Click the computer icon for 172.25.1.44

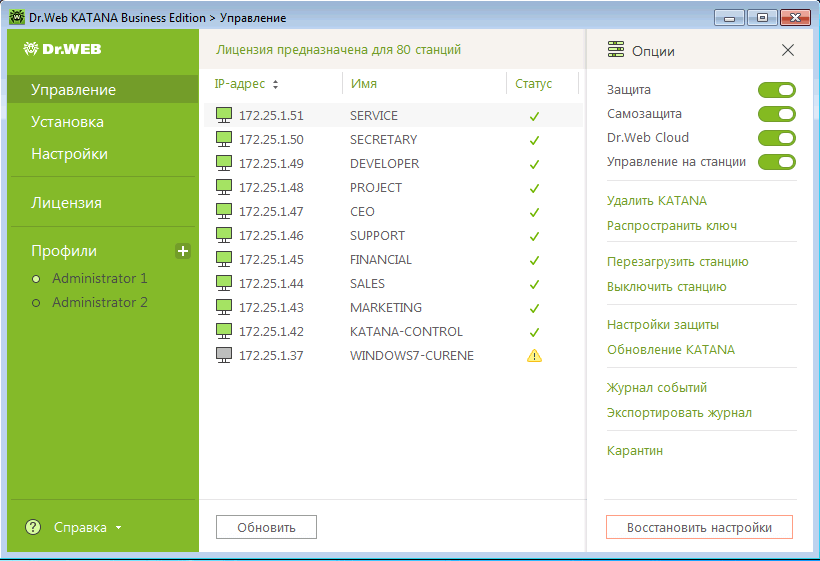point(224,283)
